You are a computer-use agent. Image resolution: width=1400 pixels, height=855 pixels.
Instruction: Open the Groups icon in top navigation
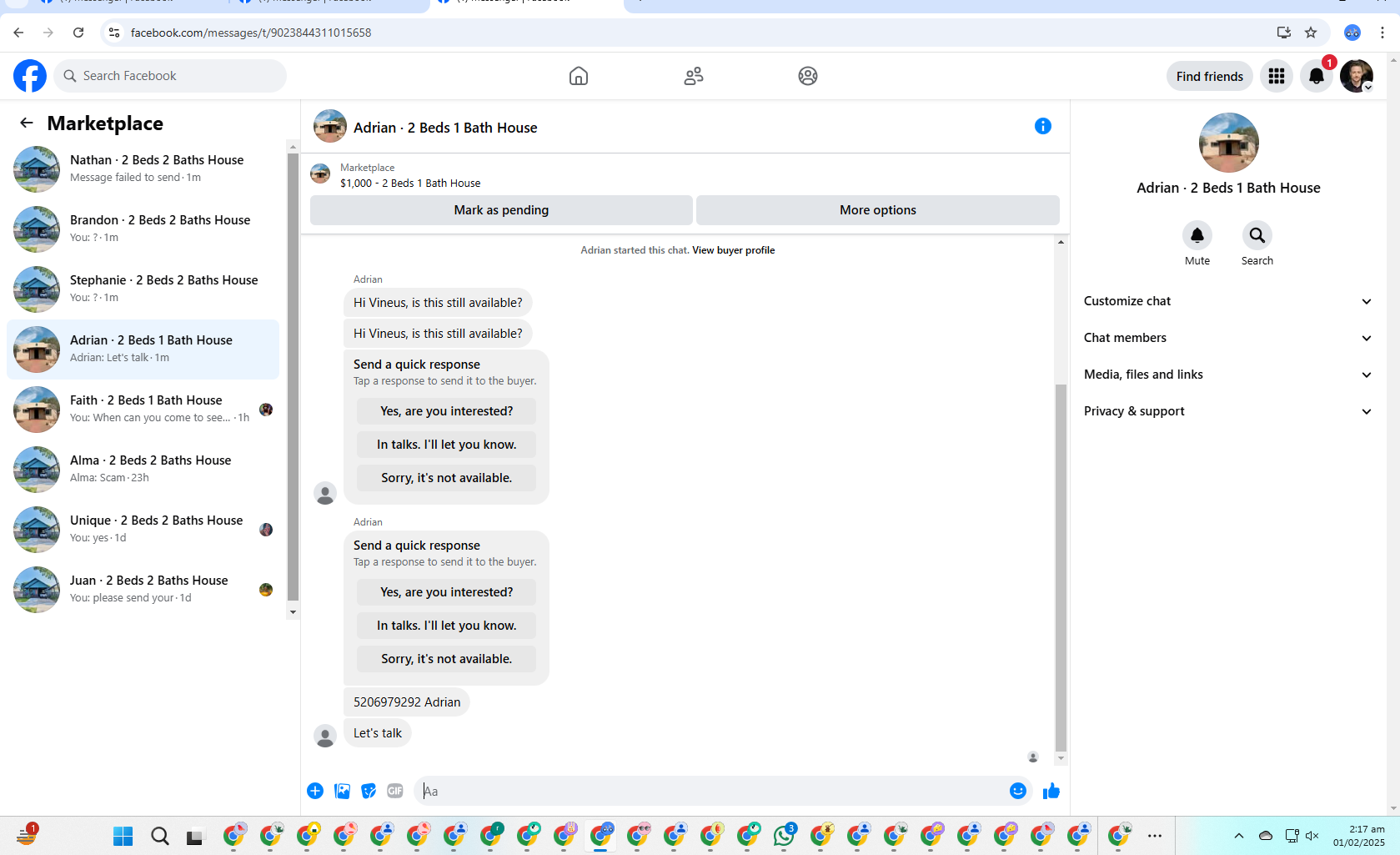[x=808, y=76]
